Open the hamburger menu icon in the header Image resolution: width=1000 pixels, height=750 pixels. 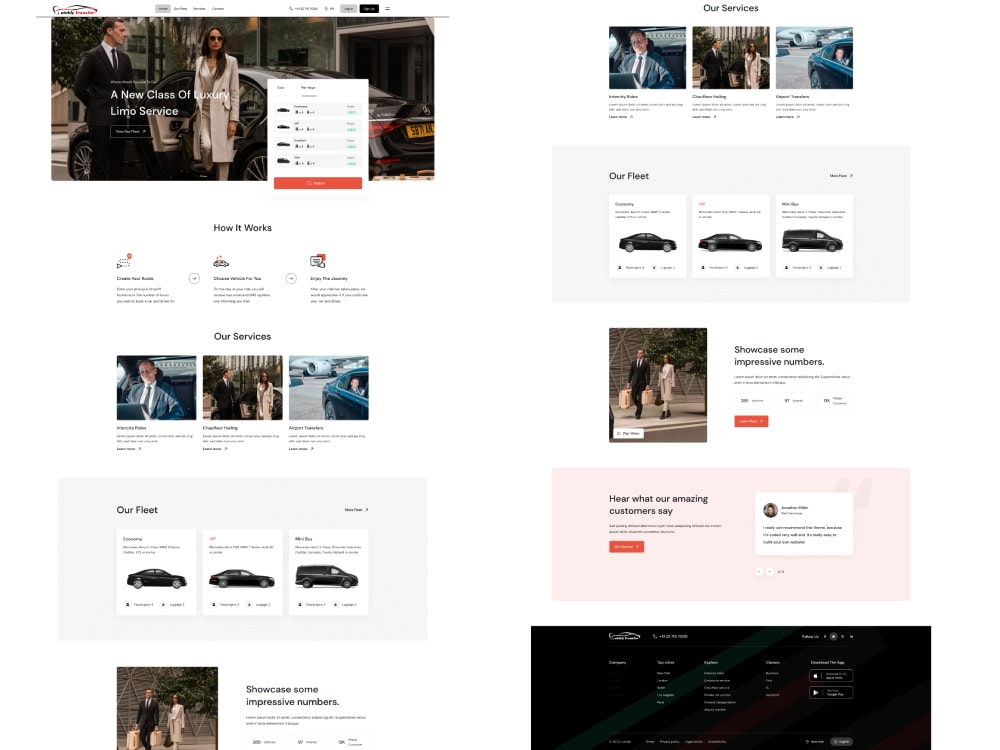pos(387,9)
